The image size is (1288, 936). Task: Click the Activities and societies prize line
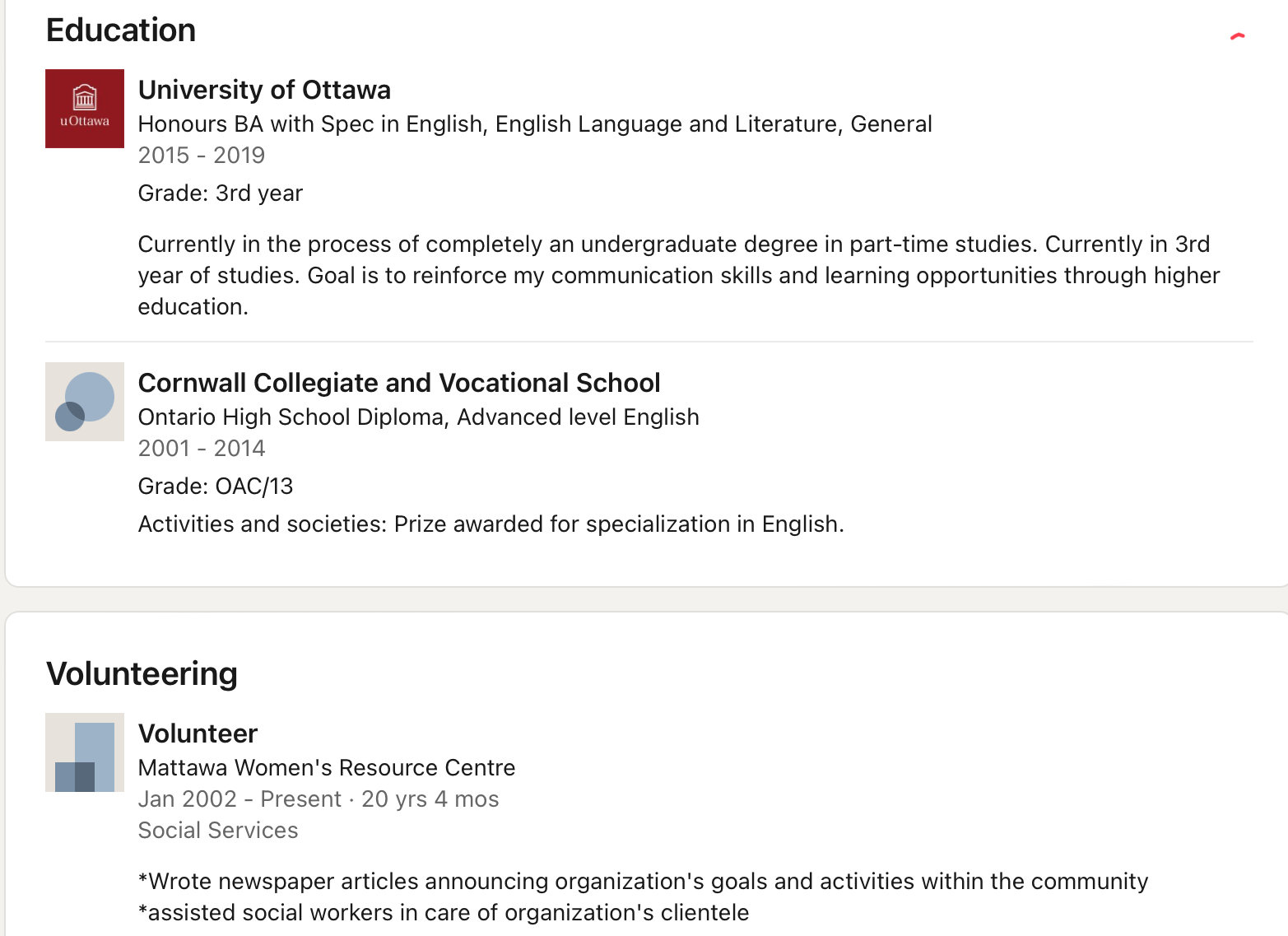point(491,524)
